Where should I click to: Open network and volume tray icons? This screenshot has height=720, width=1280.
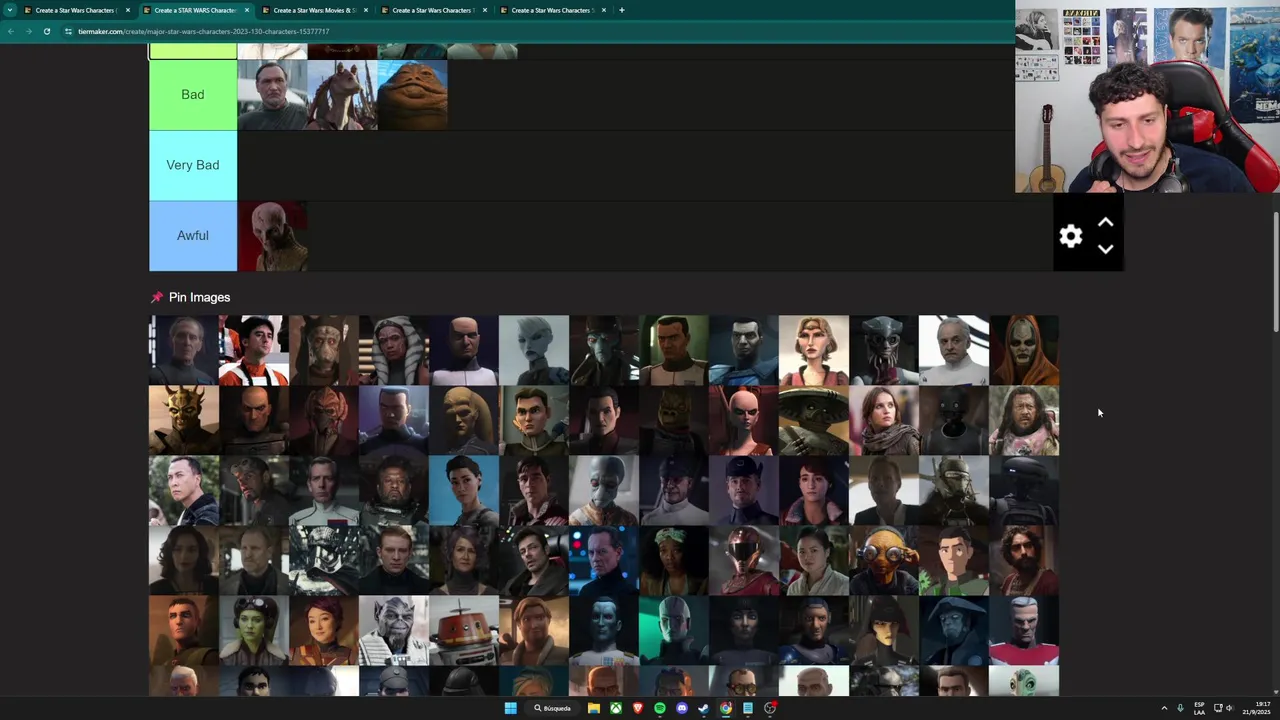[1222, 708]
